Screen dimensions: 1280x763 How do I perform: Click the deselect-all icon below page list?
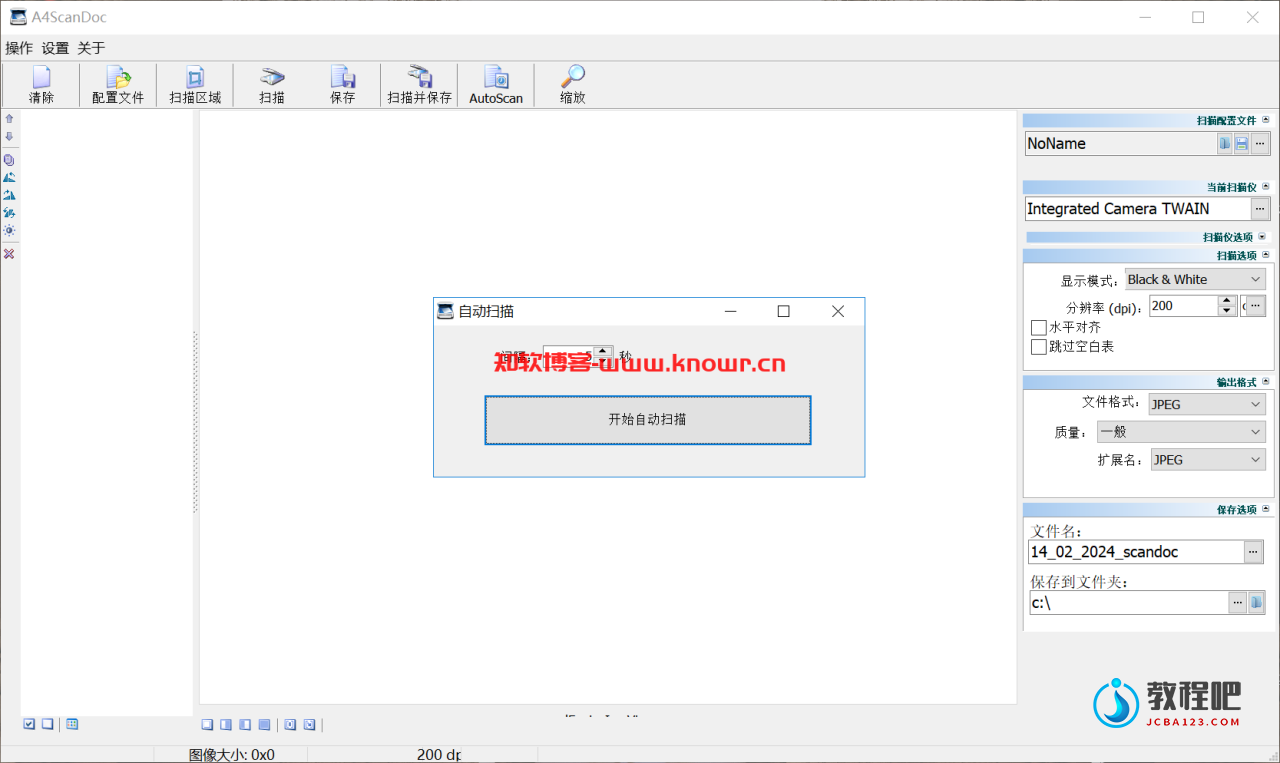click(47, 724)
